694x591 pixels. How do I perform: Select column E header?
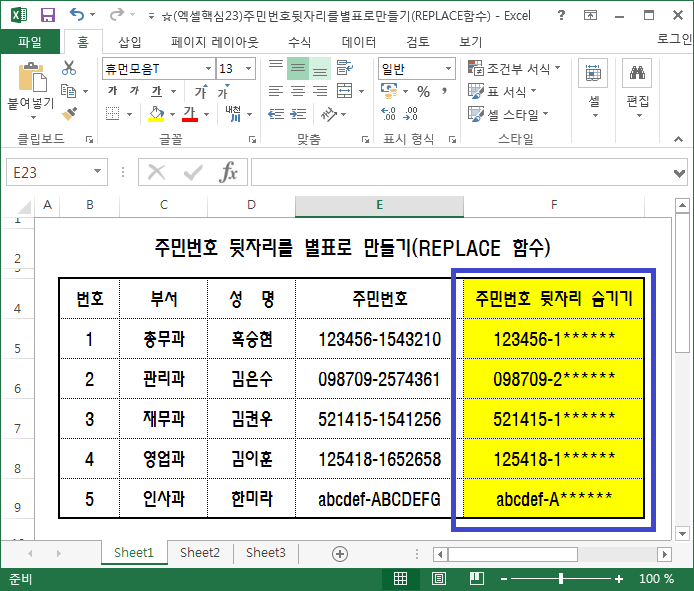pos(379,205)
